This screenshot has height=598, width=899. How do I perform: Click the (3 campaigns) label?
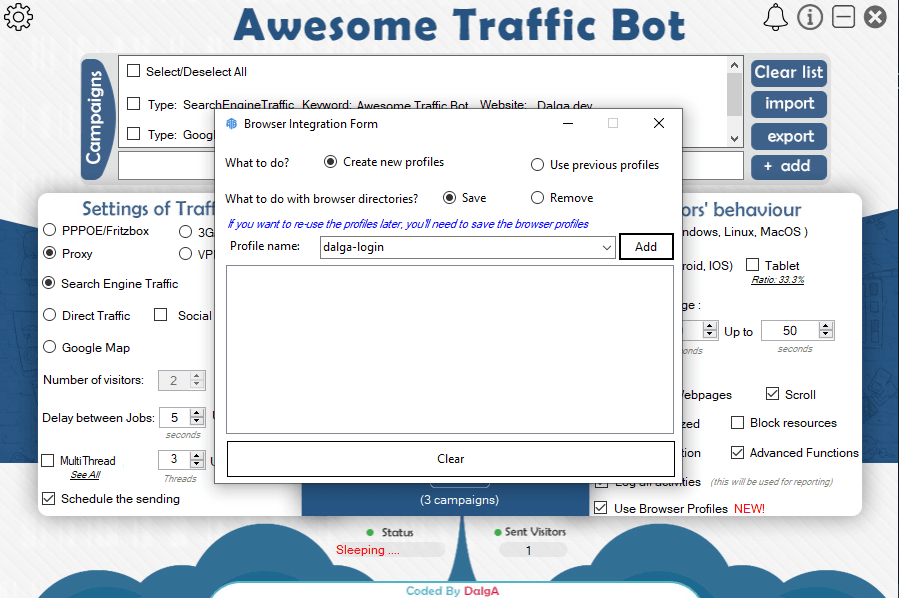pyautogui.click(x=459, y=500)
